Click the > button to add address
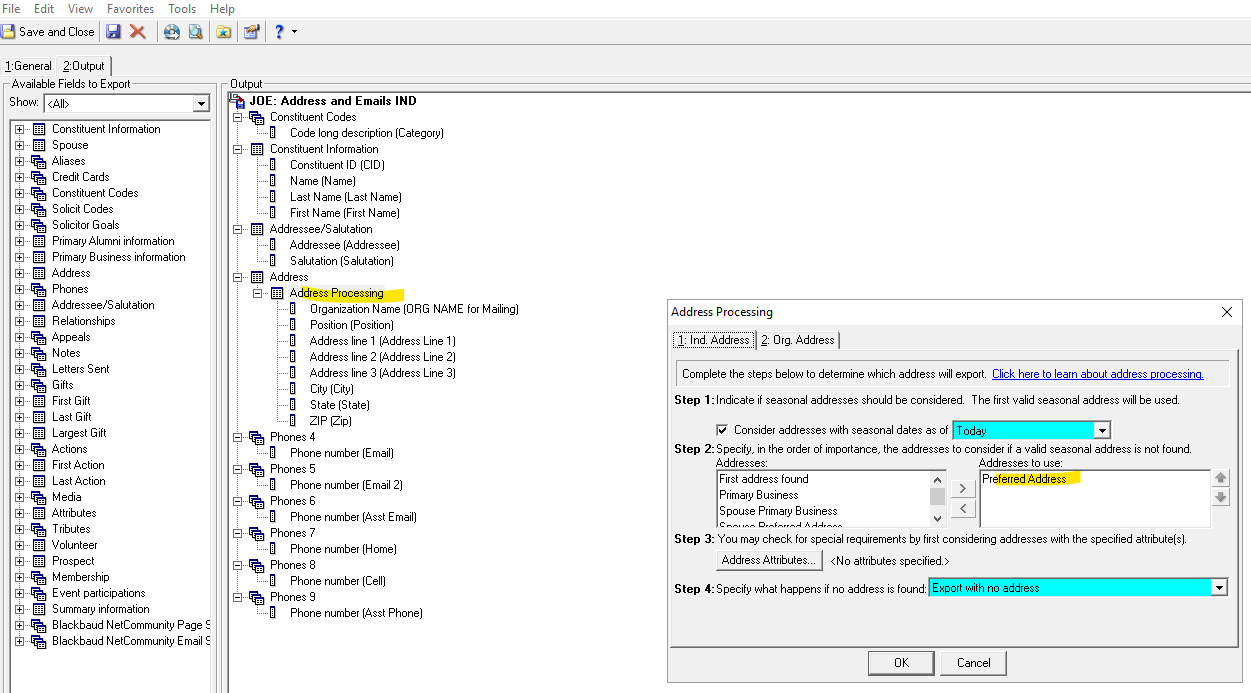Screen dimensions: 1251x693 [x=961, y=488]
